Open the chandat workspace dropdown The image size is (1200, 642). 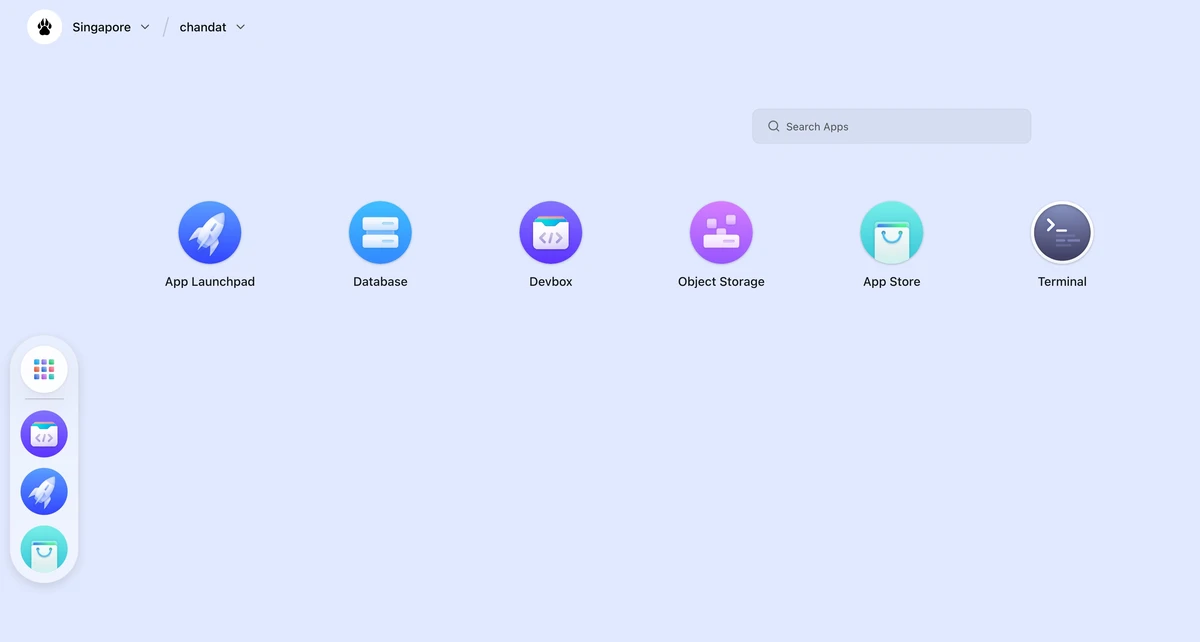point(212,27)
